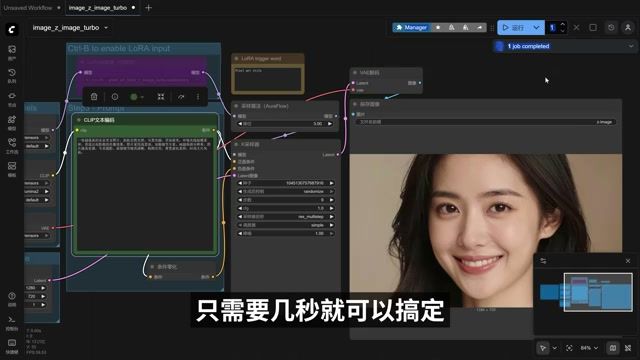Screen dimensions: 640x360
Task: Open the node library sidebar panel
Action: click(12, 96)
